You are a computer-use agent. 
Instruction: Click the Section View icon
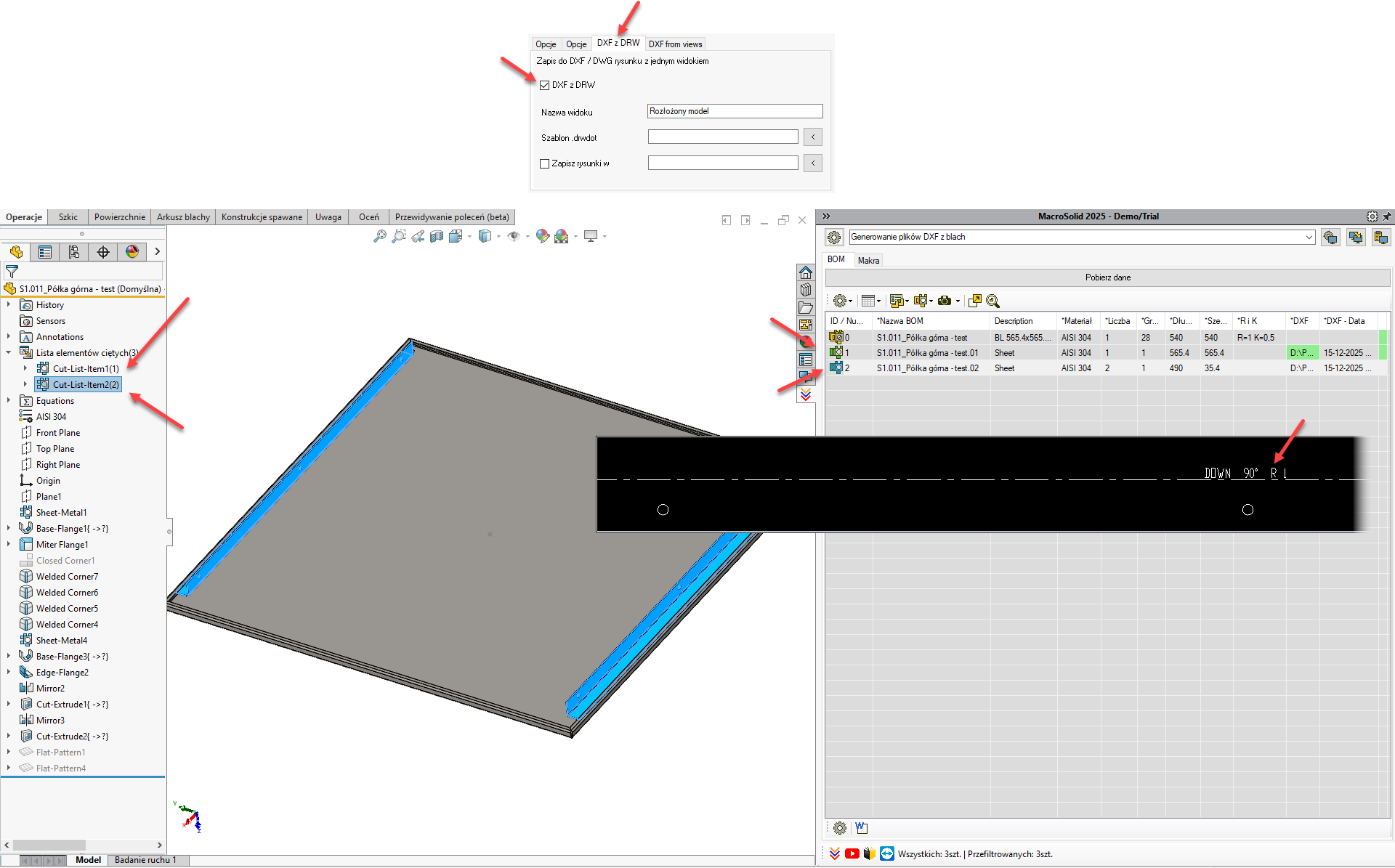click(437, 236)
